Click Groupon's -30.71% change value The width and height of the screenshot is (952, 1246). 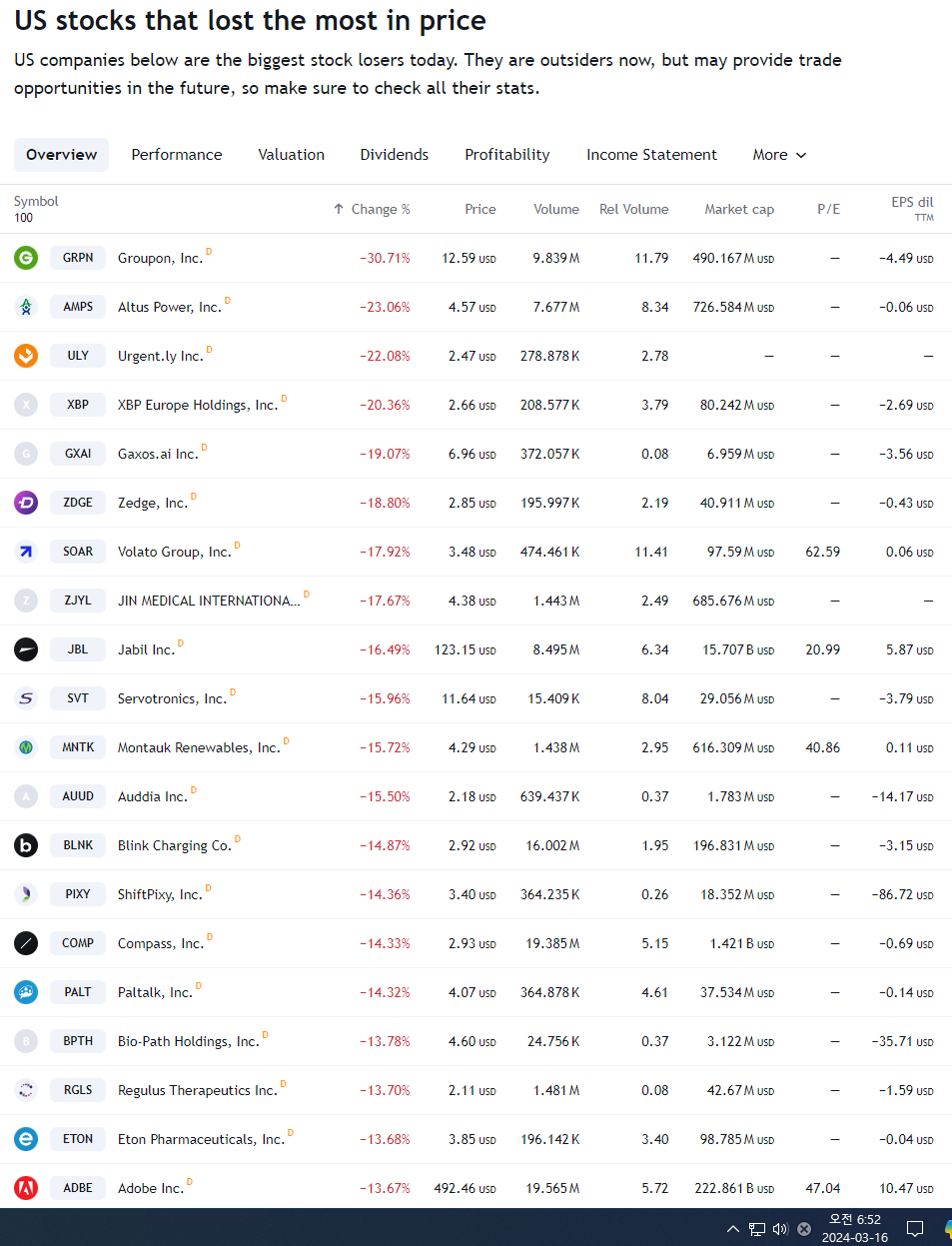[x=386, y=258]
